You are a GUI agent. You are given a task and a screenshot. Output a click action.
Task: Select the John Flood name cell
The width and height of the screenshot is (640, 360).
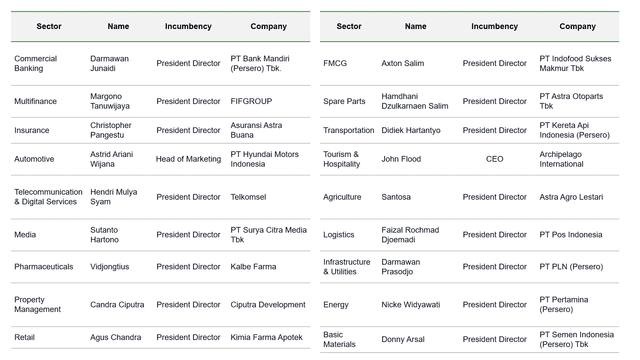(x=401, y=159)
